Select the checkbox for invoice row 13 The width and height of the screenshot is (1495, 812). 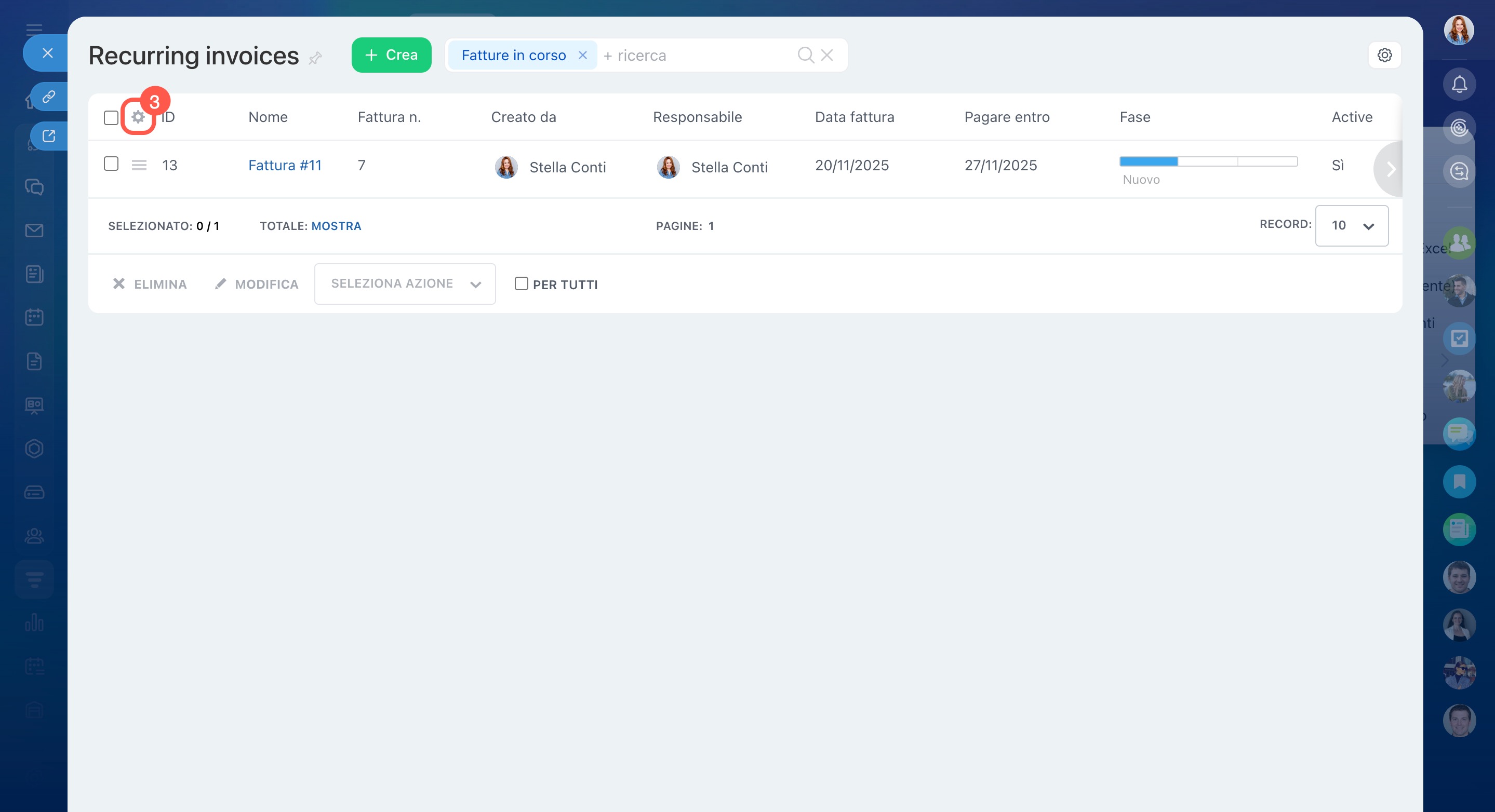click(111, 164)
